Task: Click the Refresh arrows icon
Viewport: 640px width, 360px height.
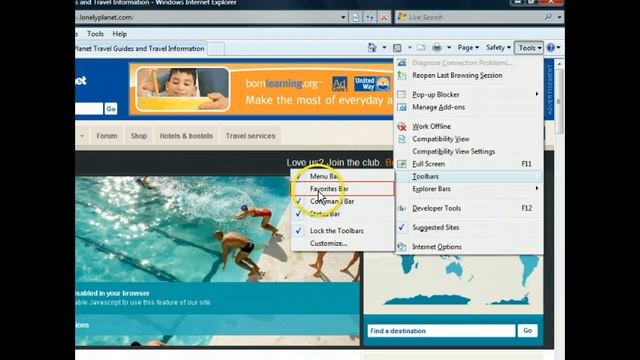Action: pyautogui.click(x=370, y=17)
